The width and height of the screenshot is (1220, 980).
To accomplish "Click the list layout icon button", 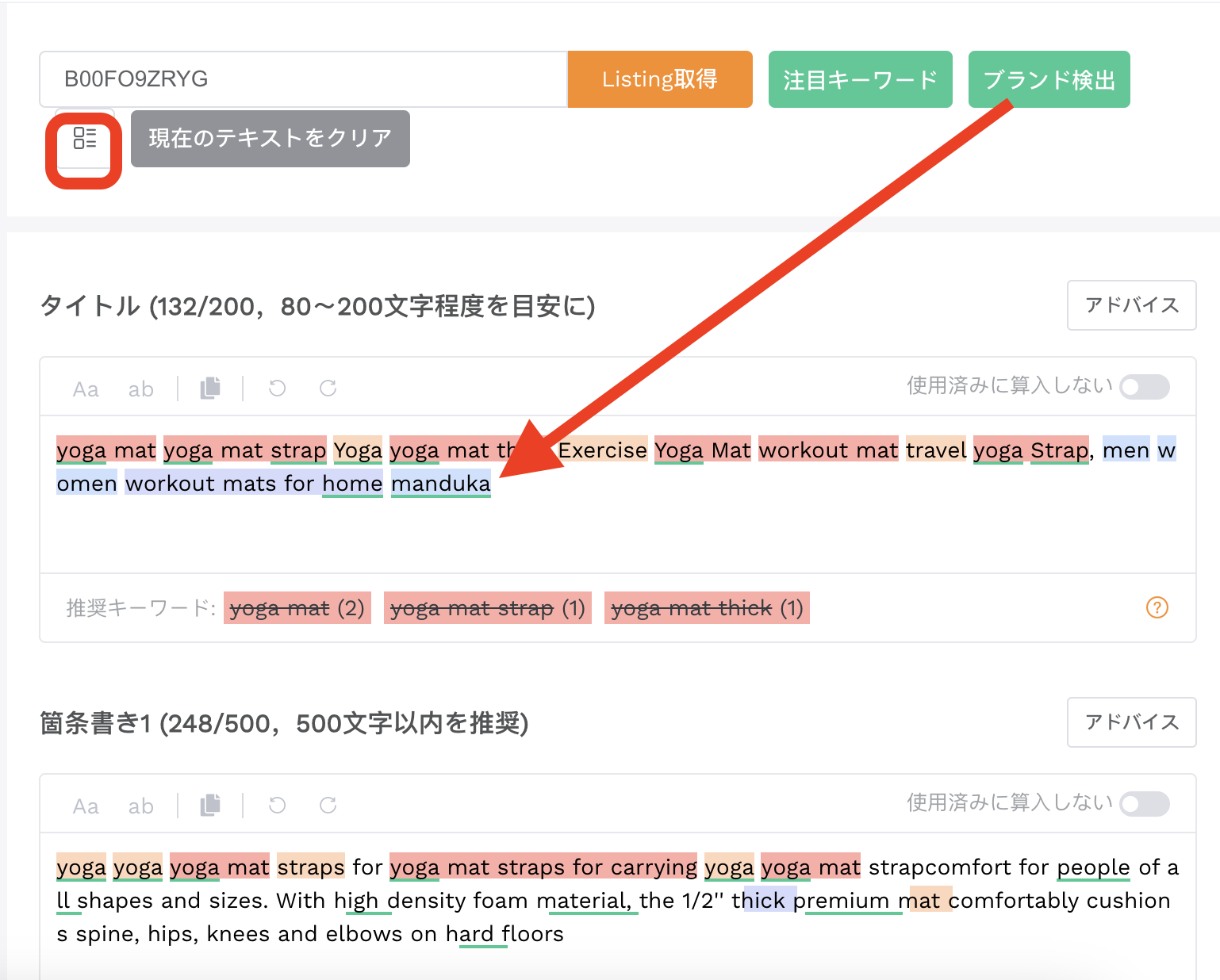I will [85, 138].
